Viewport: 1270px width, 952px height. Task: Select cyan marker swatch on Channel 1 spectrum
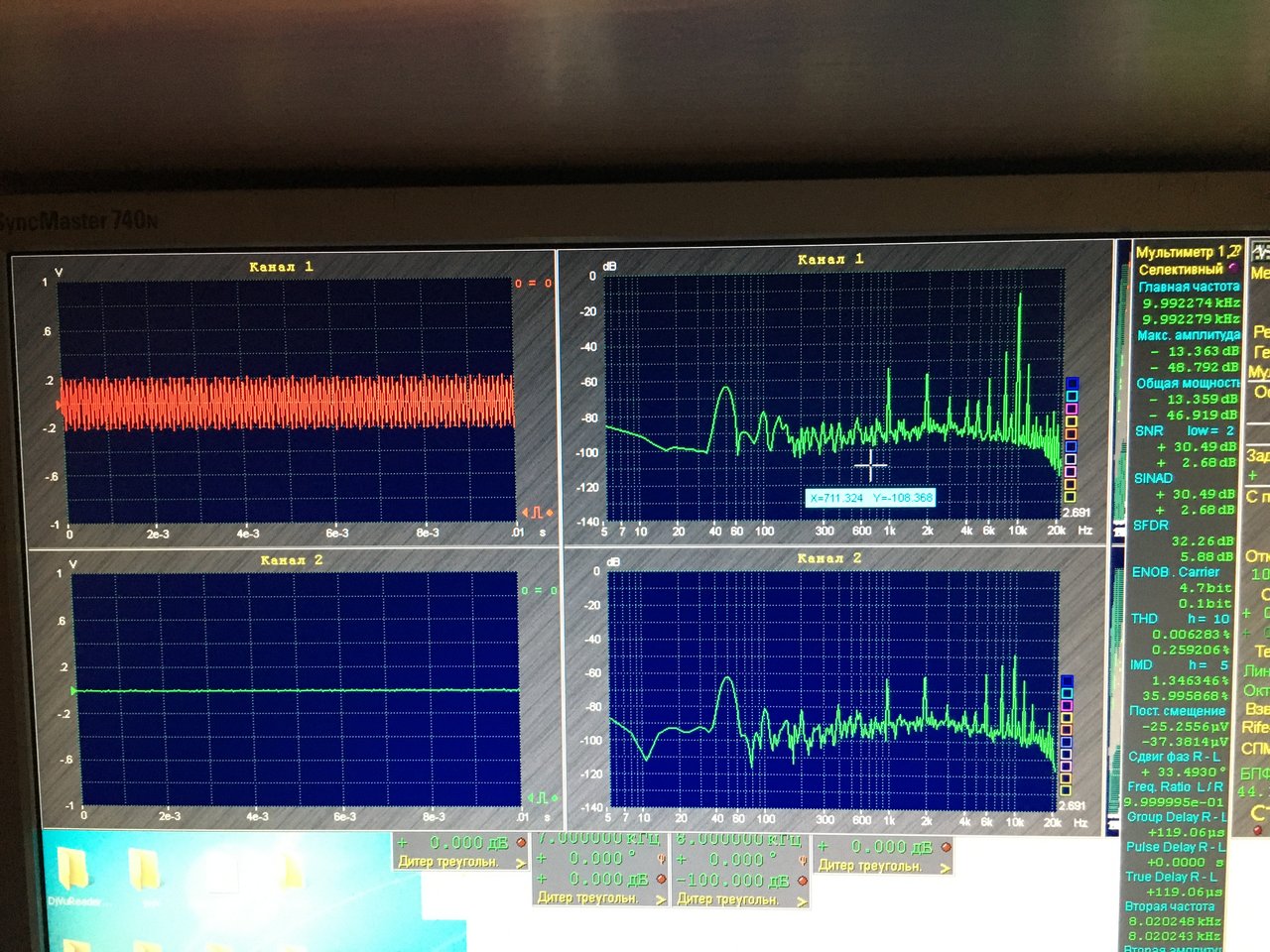pos(1072,396)
